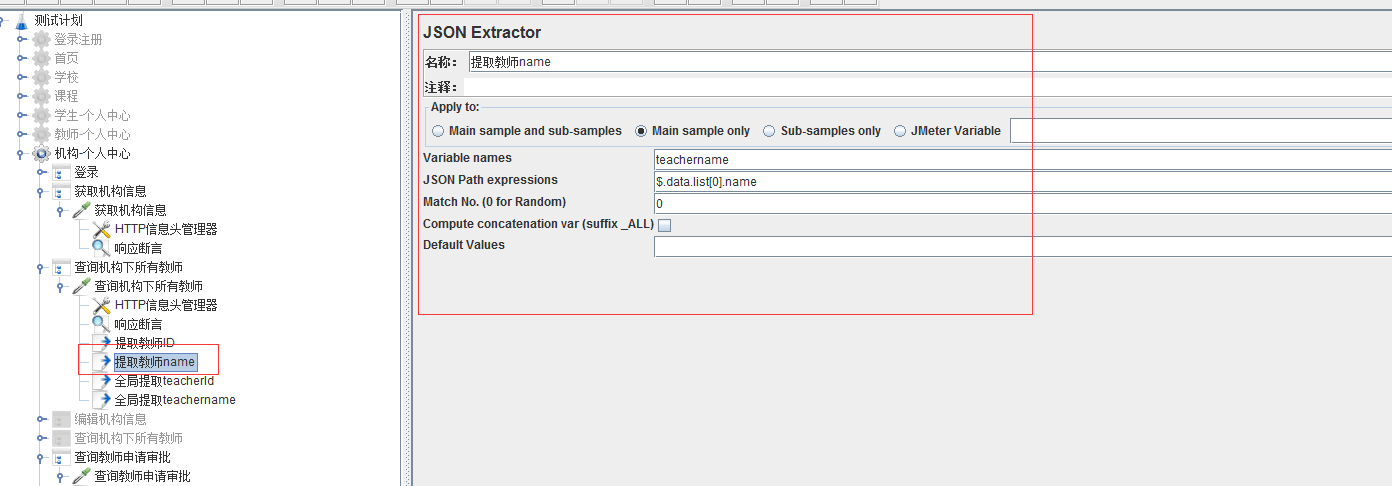Viewport: 1392px width, 486px height.
Task: Click the flask icon of 测试计划
Action: [x=21, y=20]
